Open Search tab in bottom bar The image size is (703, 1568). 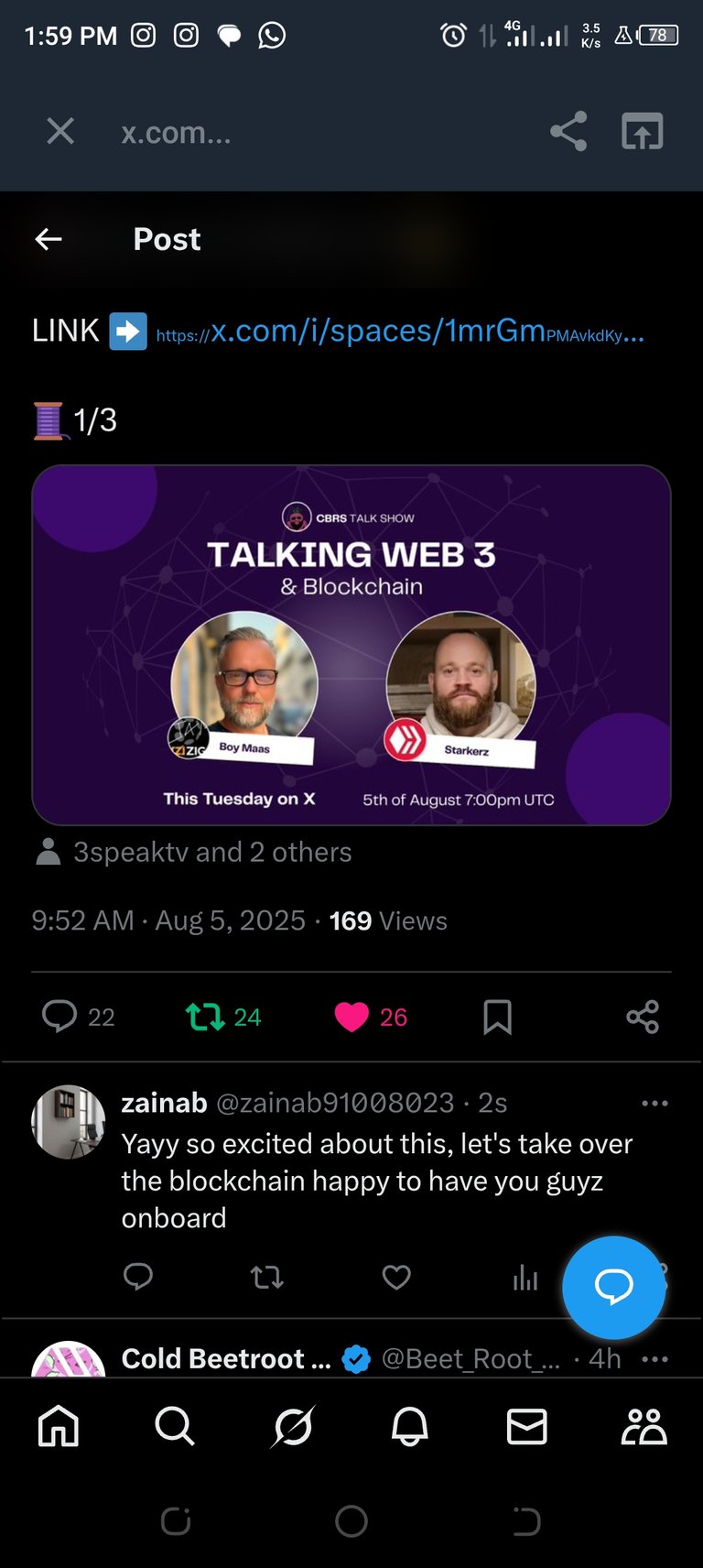coord(175,1426)
